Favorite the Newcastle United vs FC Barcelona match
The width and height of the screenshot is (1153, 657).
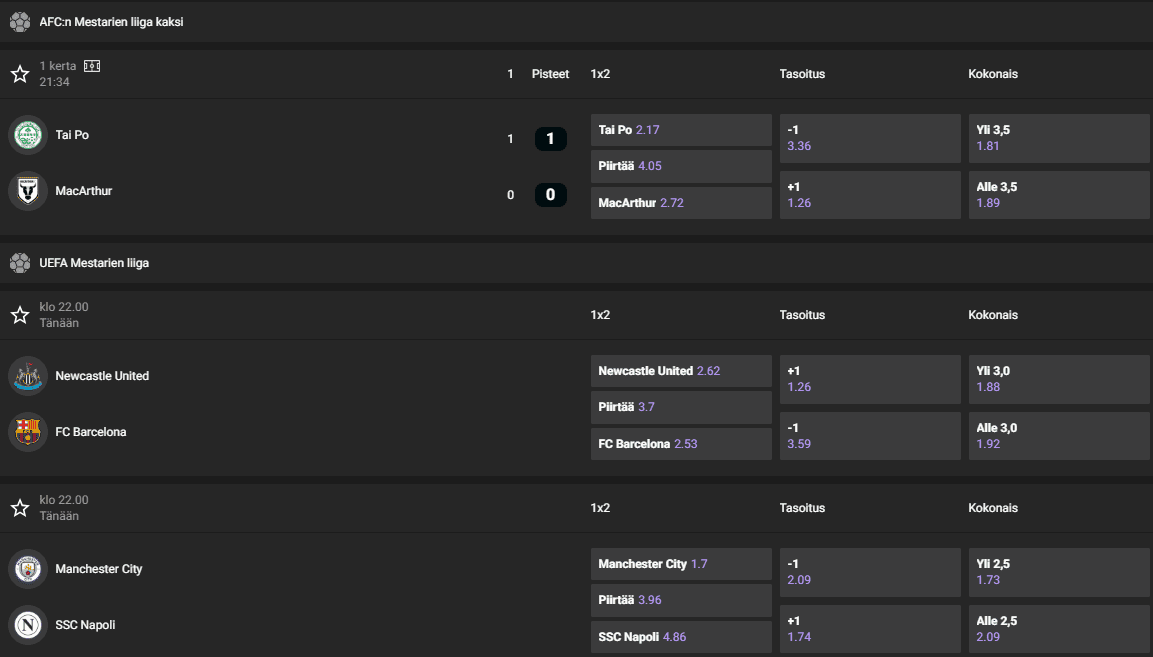(20, 315)
